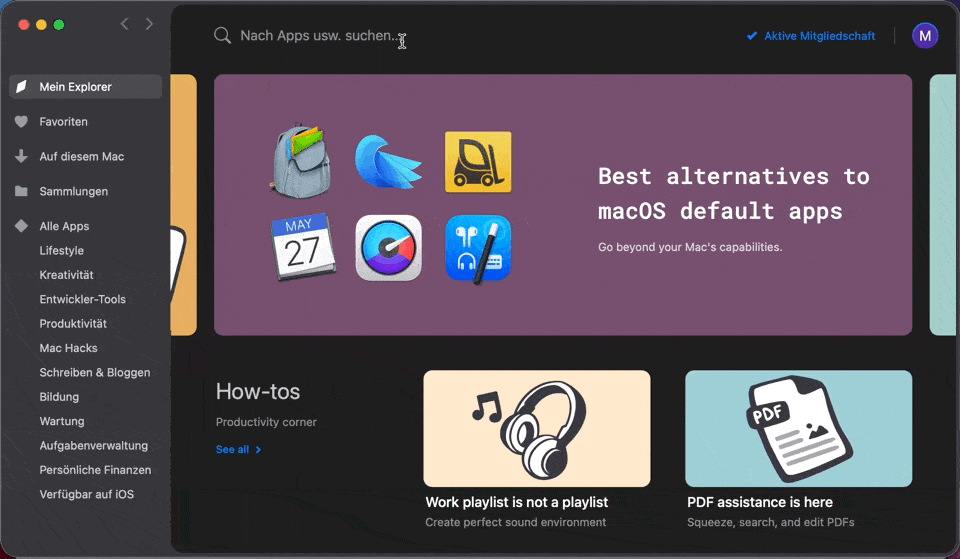Click the blue checkmark beside Aktive Mitgliedschaft

coord(752,36)
